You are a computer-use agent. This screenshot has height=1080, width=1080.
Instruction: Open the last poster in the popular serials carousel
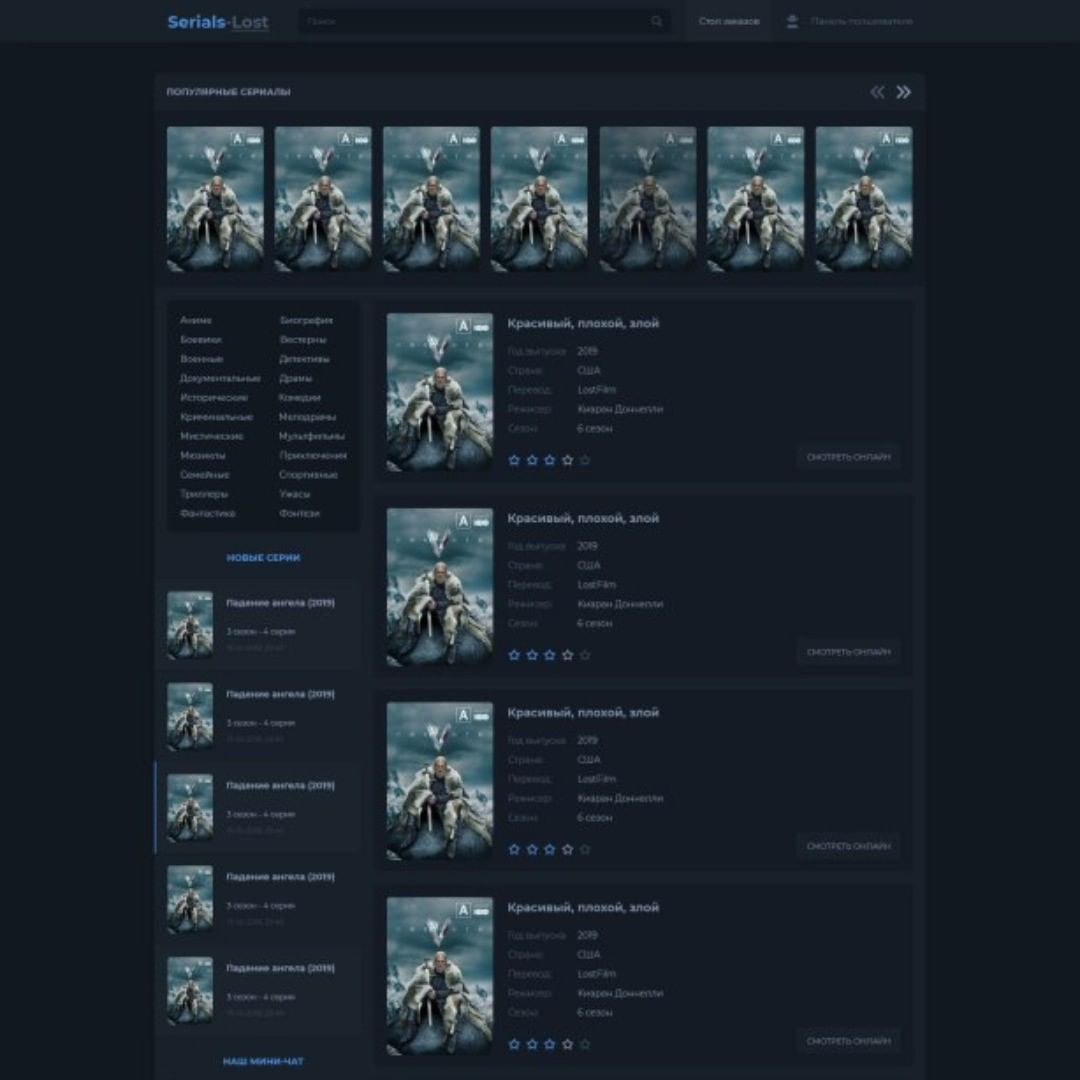pos(864,198)
